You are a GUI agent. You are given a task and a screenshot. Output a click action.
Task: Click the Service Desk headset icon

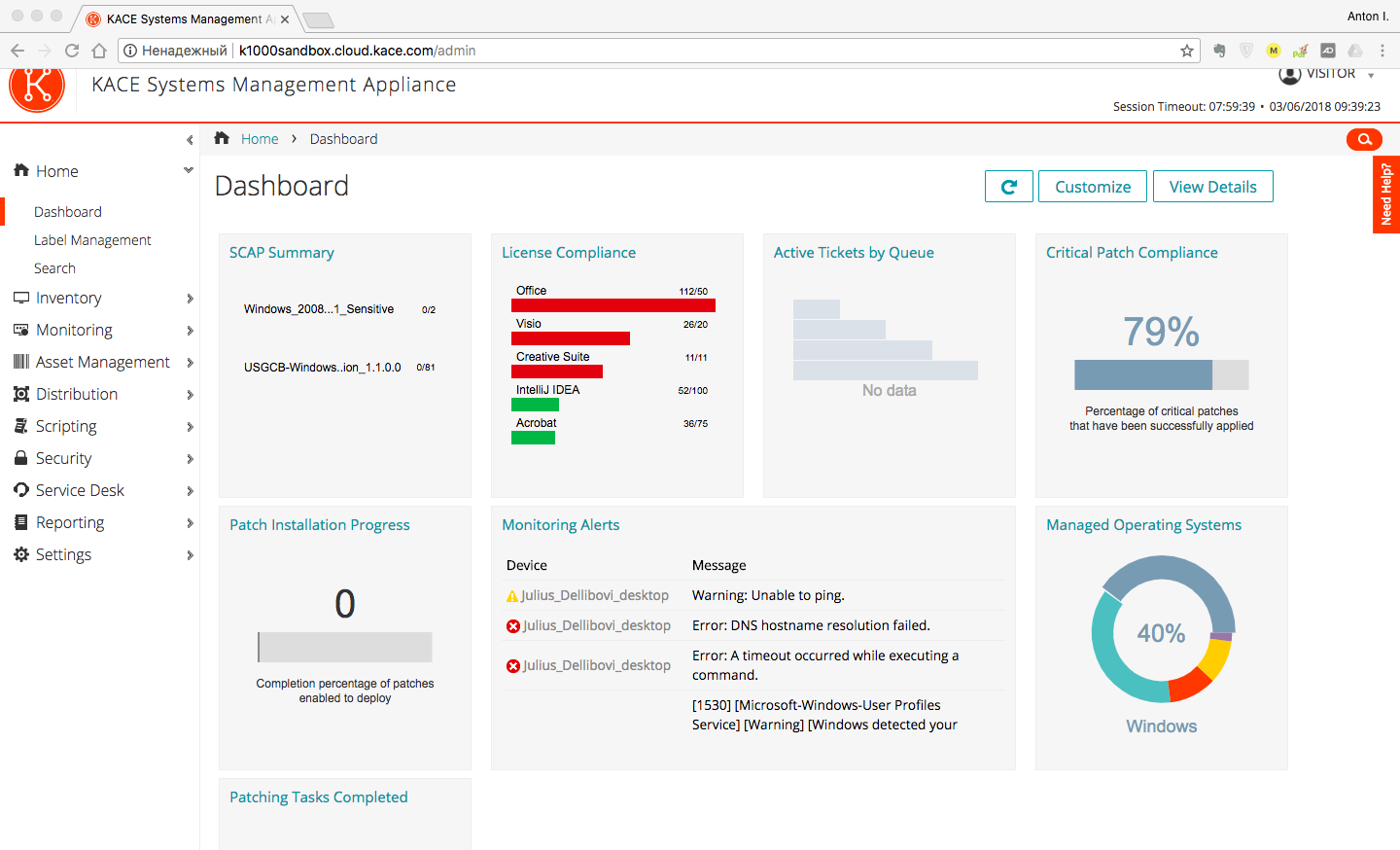coord(21,489)
